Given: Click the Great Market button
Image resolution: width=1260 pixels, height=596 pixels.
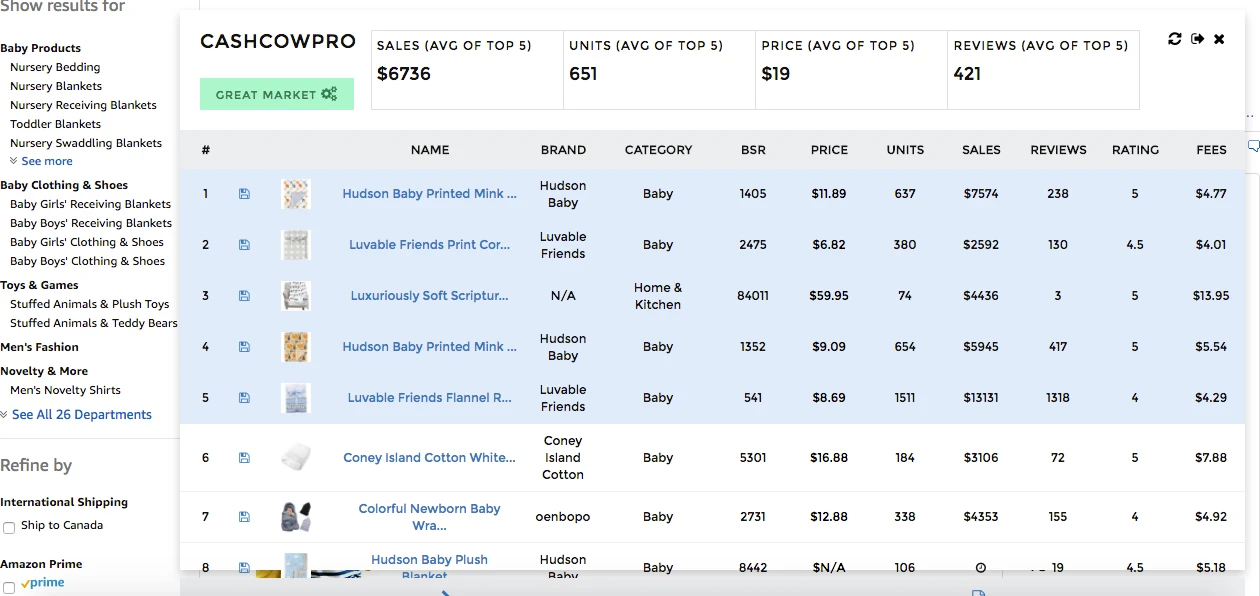Looking at the screenshot, I should [x=277, y=94].
